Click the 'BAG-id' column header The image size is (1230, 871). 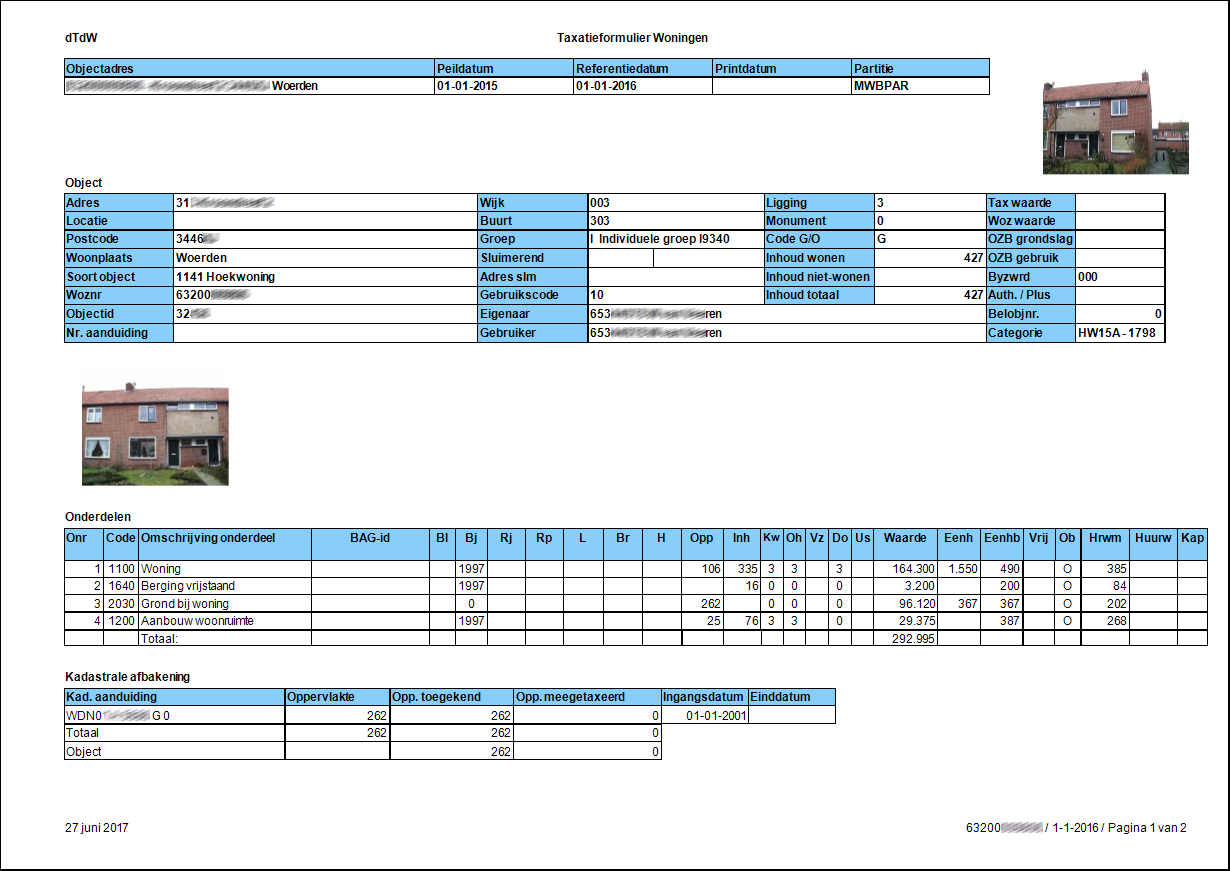point(370,544)
